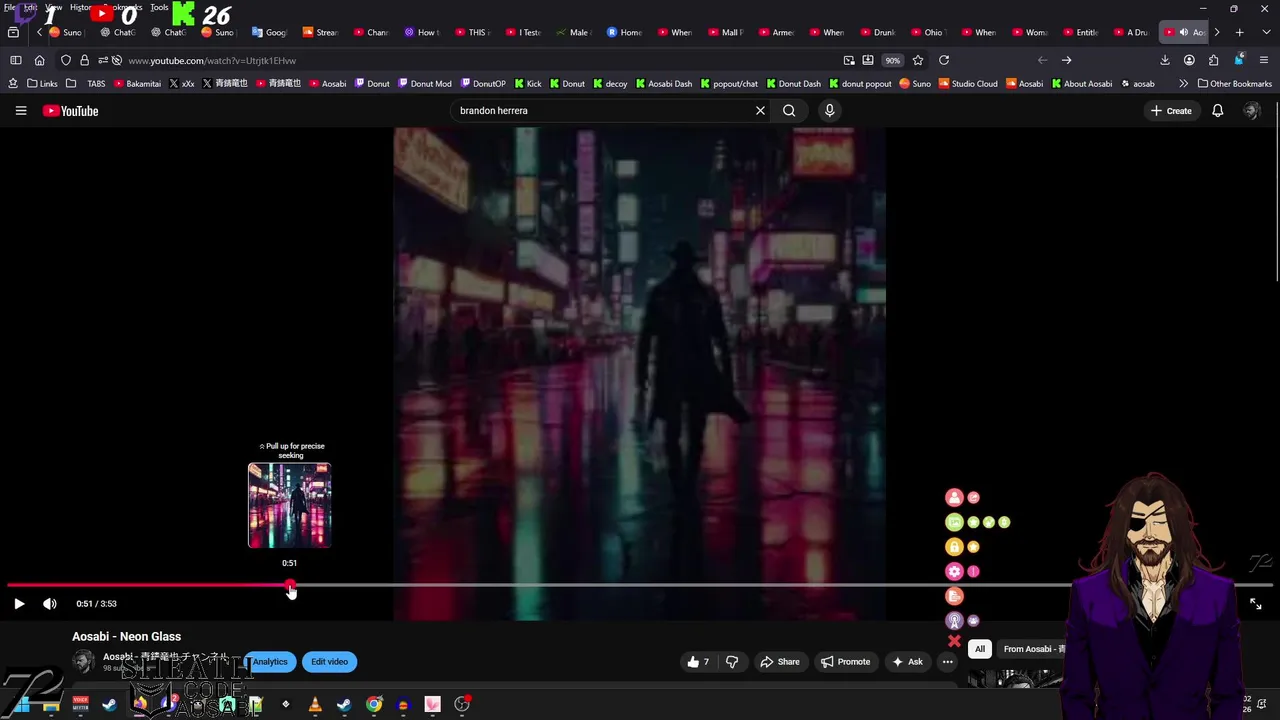Image resolution: width=1280 pixels, height=720 pixels.
Task: Ask about this video
Action: (907, 662)
